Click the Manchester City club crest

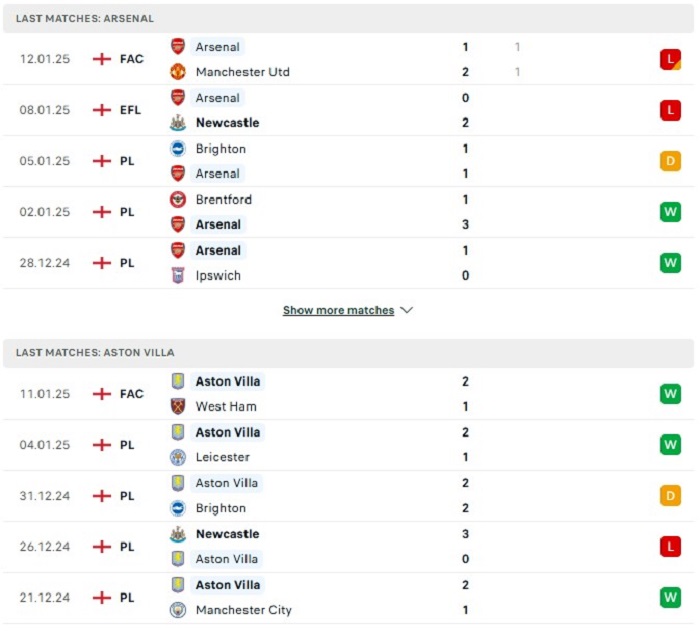click(178, 609)
